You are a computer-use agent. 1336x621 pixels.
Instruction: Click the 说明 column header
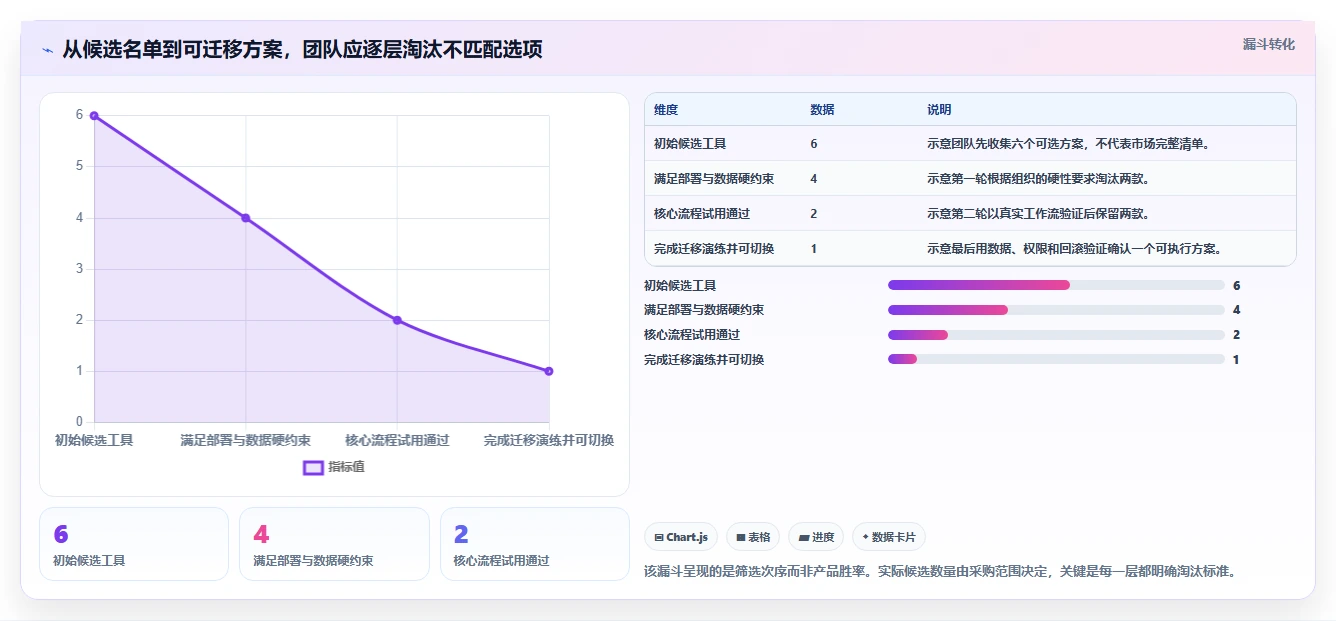pos(939,110)
